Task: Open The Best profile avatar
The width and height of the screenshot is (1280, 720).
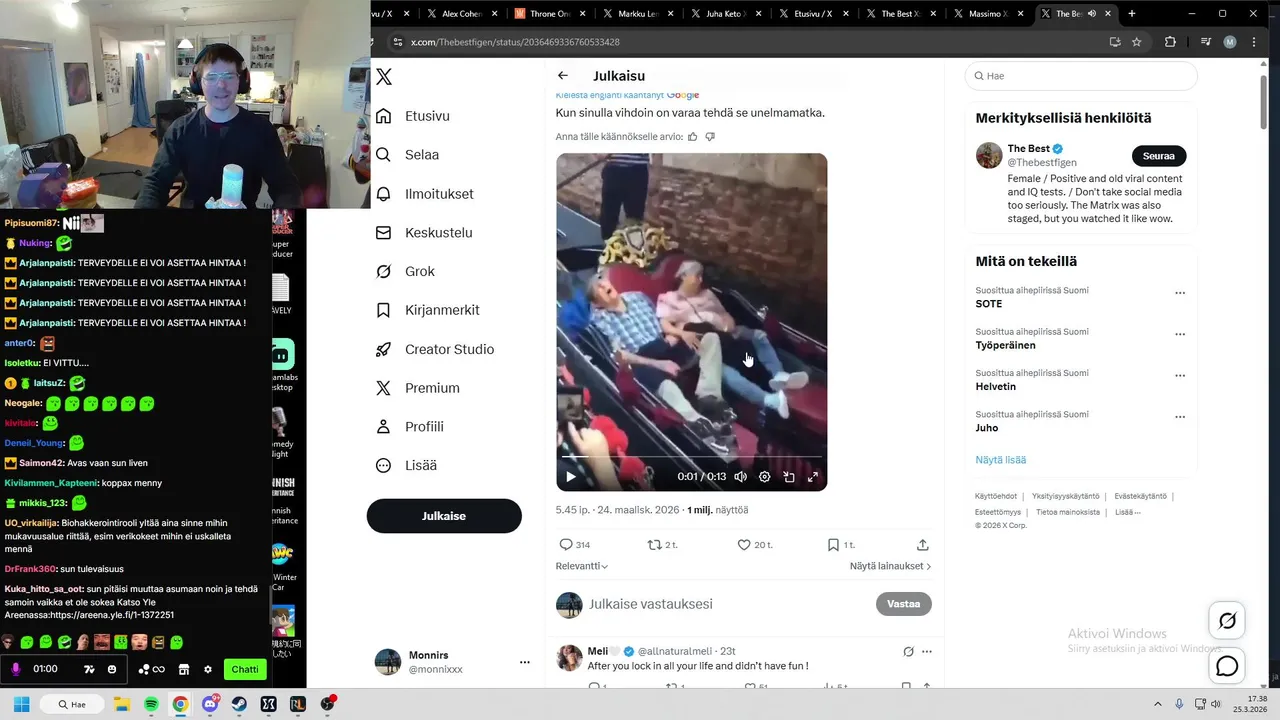Action: click(989, 155)
